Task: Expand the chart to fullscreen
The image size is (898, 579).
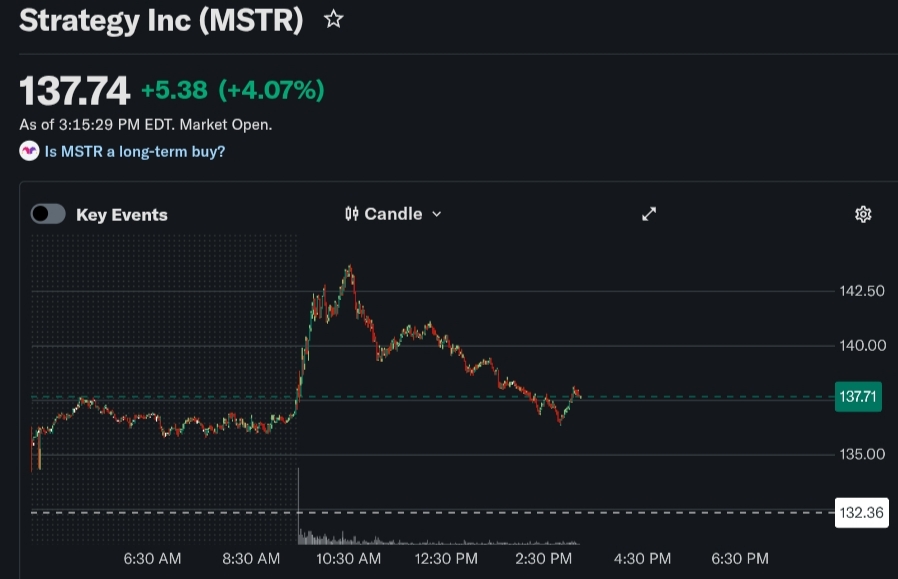Action: [649, 213]
